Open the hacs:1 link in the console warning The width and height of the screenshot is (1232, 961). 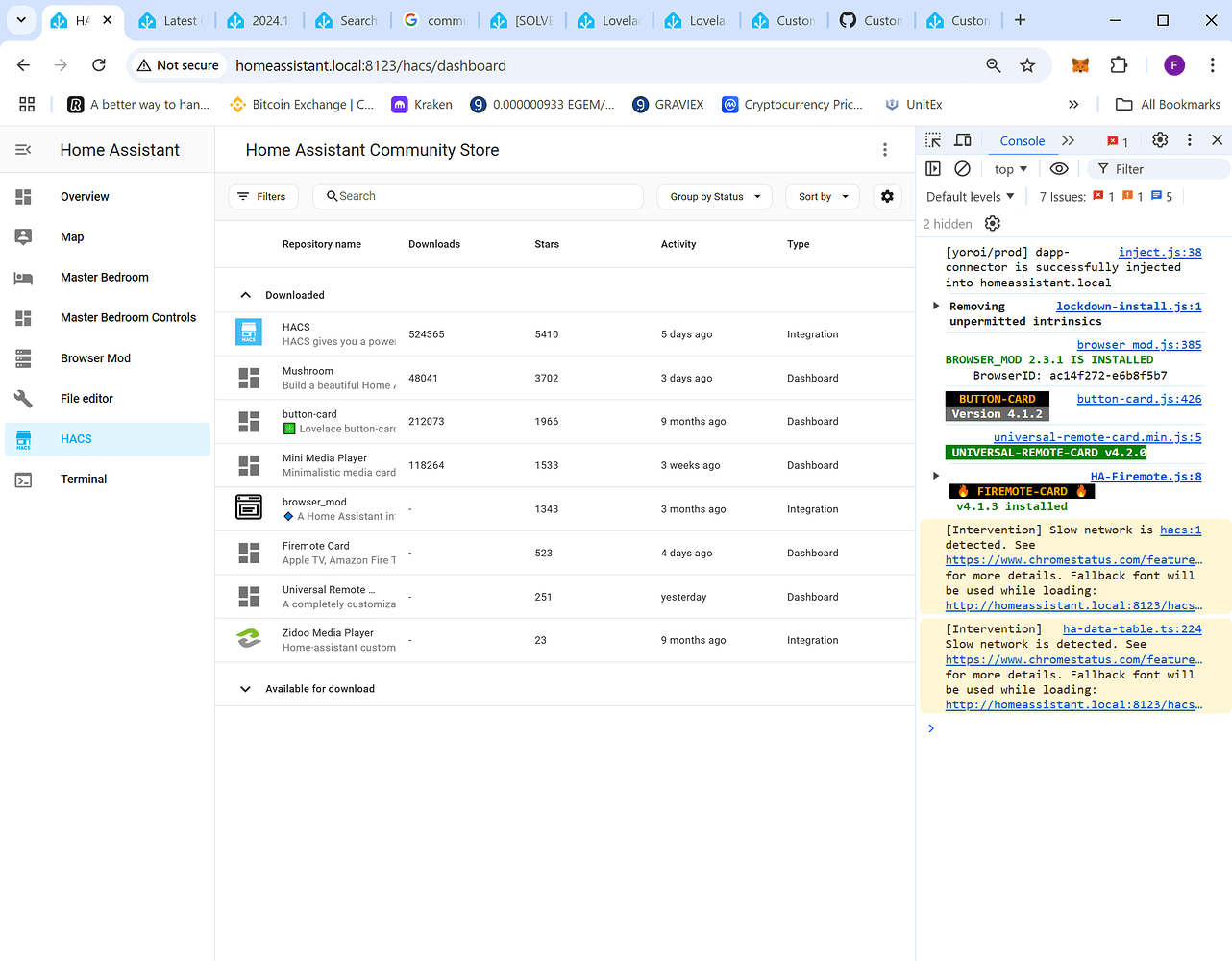point(1179,529)
